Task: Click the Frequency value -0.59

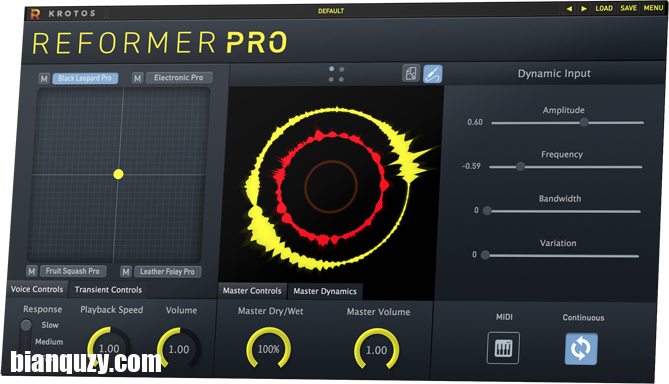Action: click(x=471, y=166)
